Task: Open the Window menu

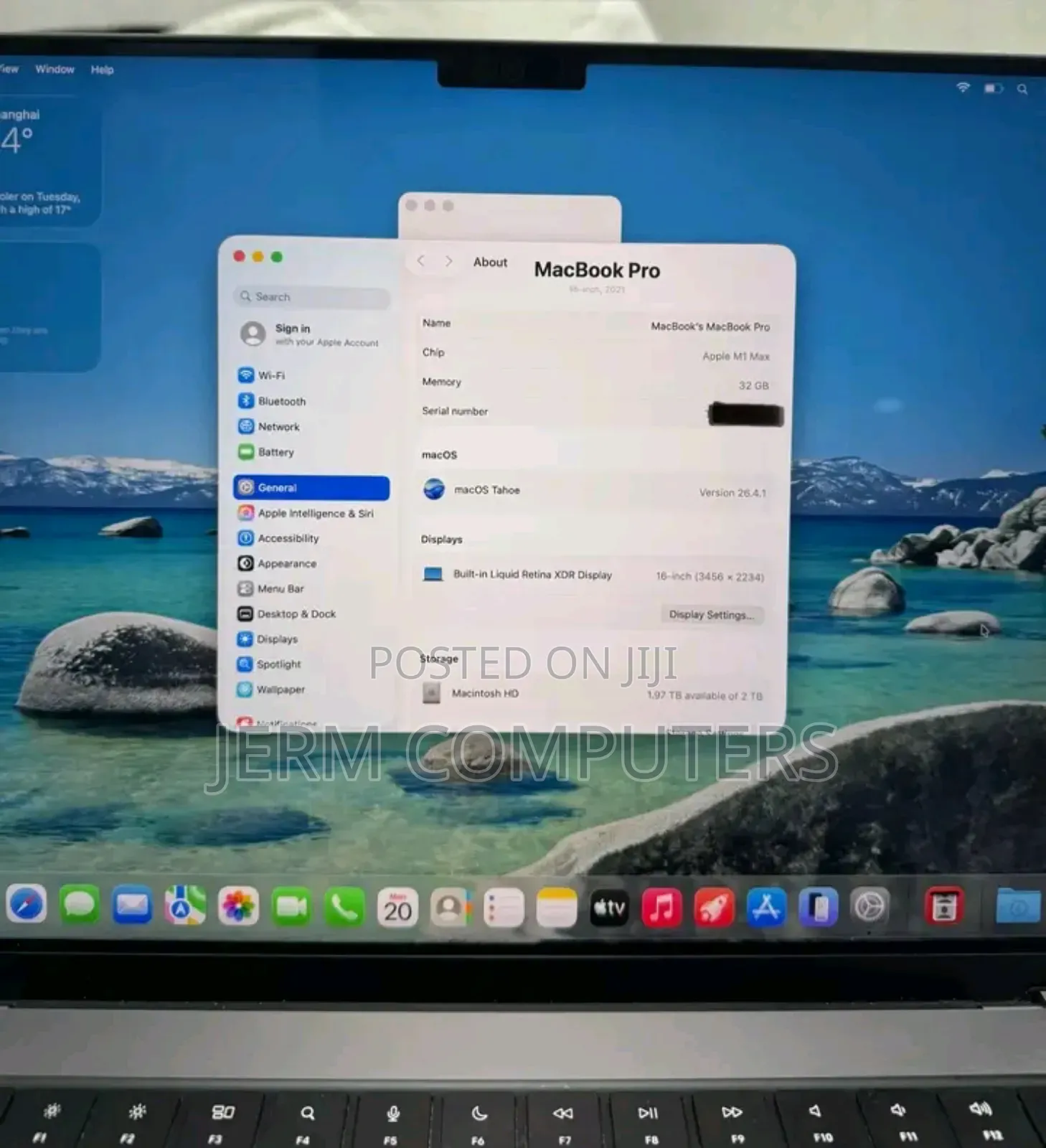Action: 55,69
